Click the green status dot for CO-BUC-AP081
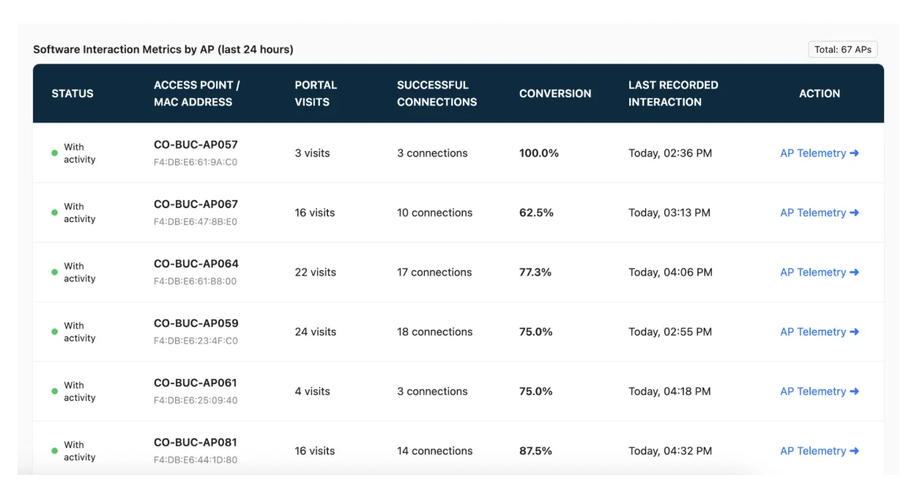The image size is (920, 494). [55, 451]
